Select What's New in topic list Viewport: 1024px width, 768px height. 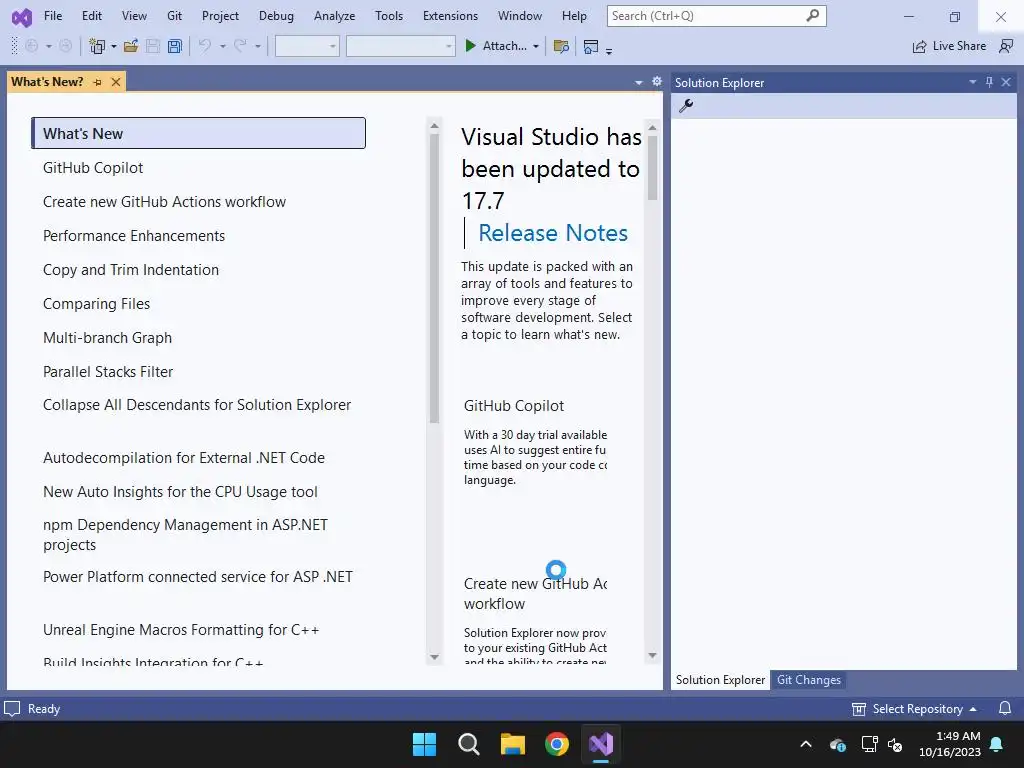(x=199, y=133)
